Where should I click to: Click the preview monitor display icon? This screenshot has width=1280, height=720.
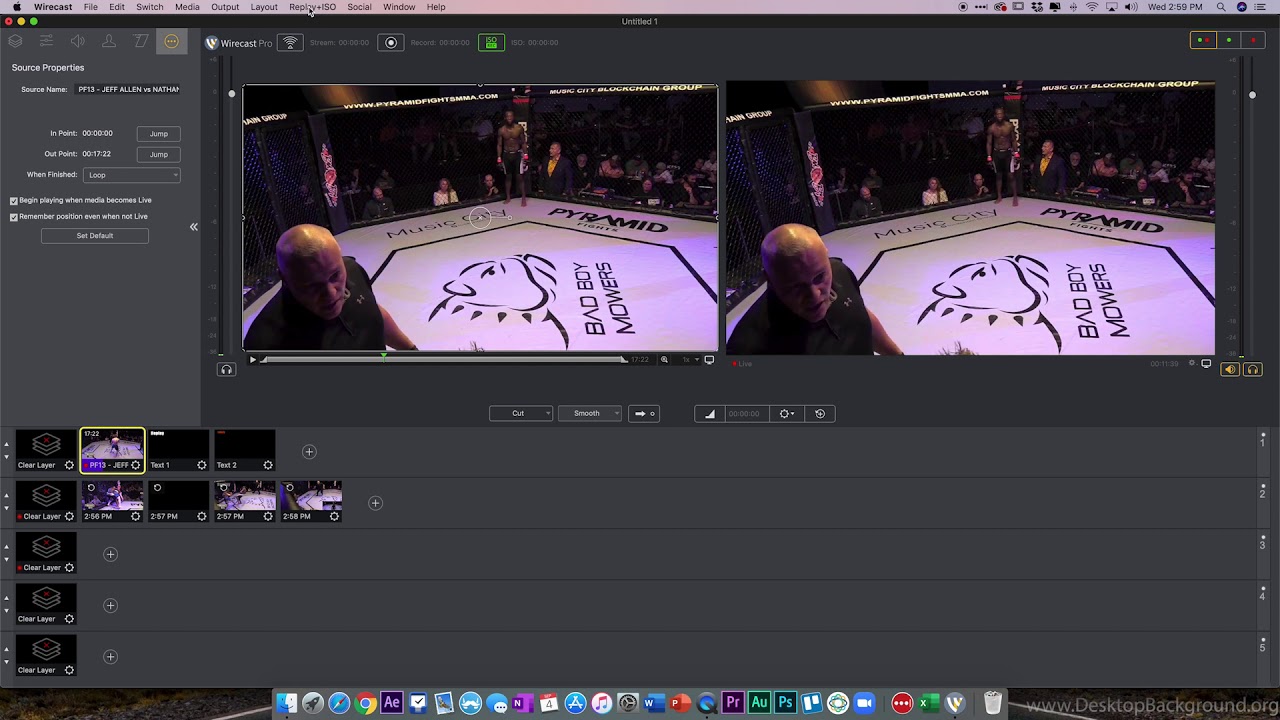[x=709, y=360]
